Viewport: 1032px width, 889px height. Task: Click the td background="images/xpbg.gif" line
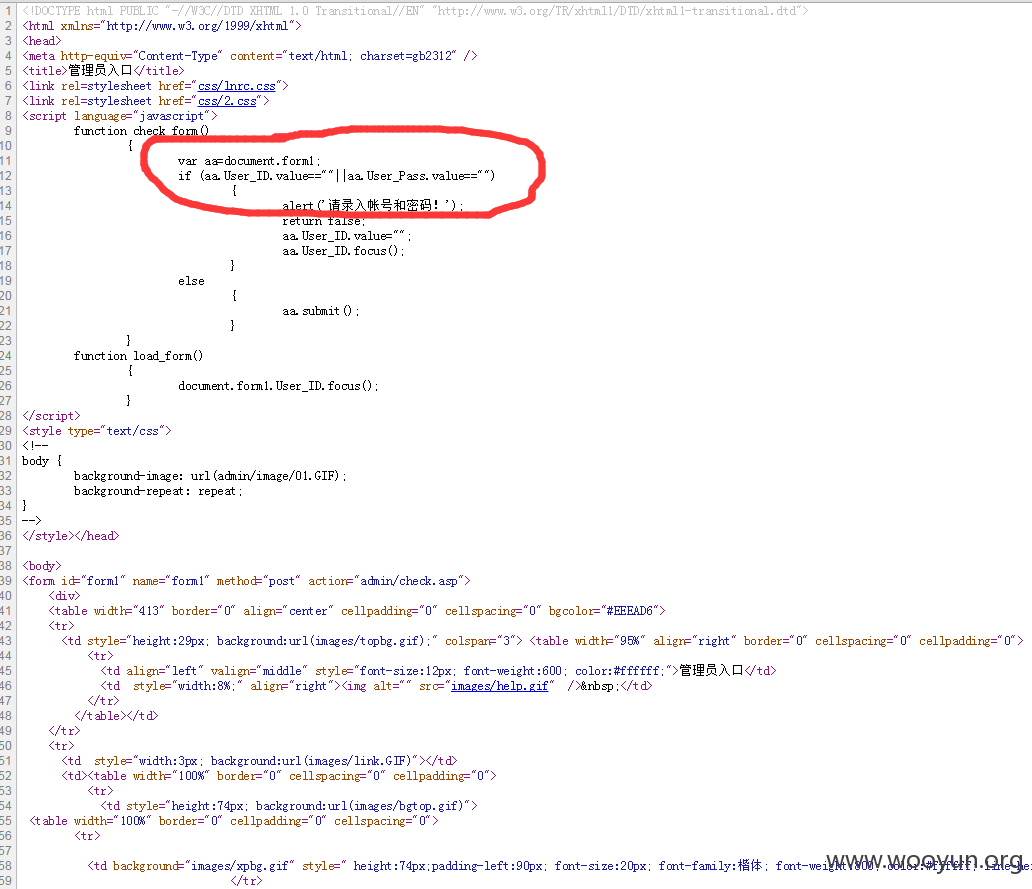[x=559, y=867]
